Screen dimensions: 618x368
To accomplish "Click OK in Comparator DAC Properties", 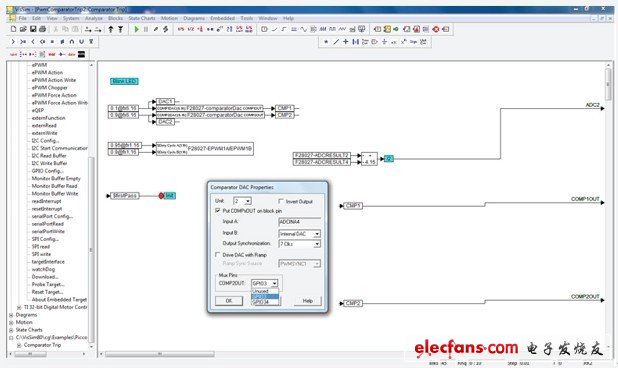I will [x=229, y=301].
